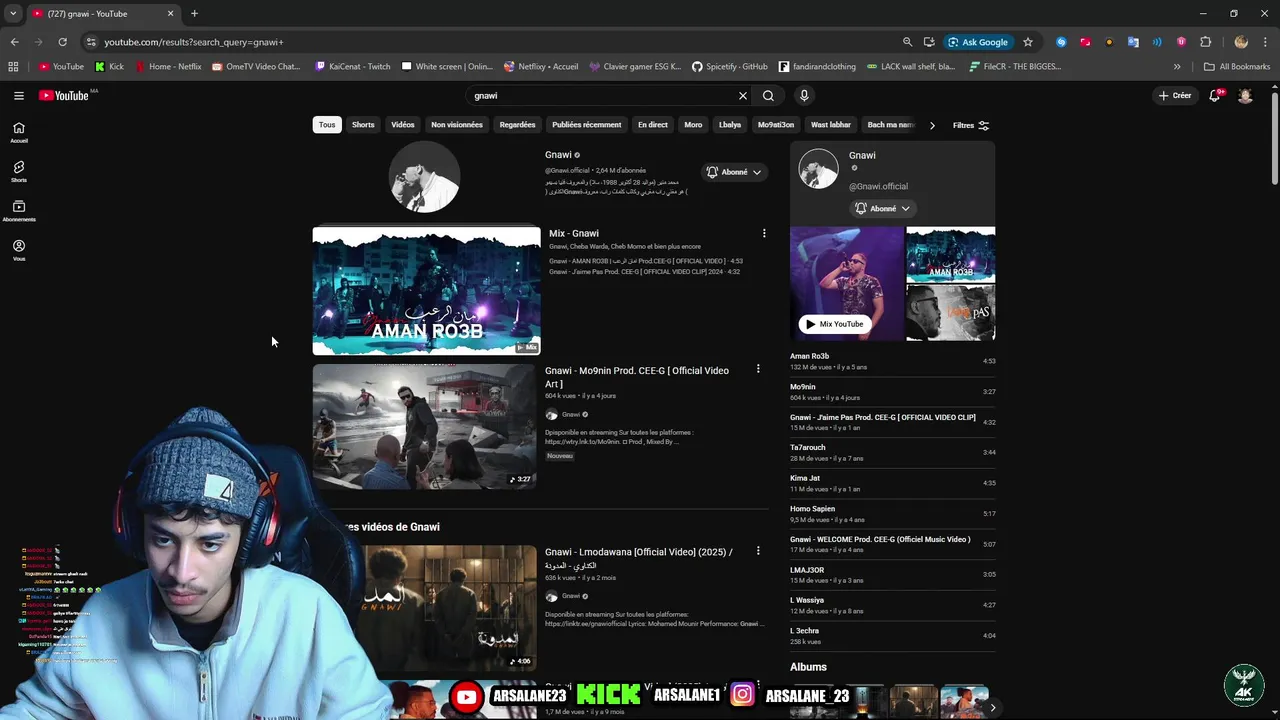Viewport: 1280px width, 720px height.
Task: Open the Mo9nin video thumbnail
Action: pos(425,426)
